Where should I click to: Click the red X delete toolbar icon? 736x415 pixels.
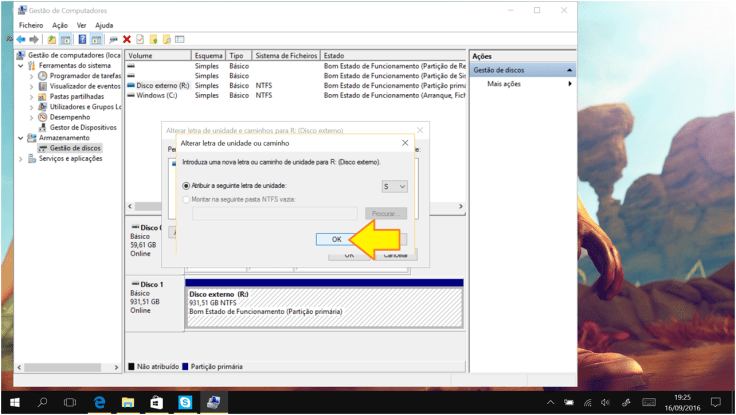[x=127, y=39]
